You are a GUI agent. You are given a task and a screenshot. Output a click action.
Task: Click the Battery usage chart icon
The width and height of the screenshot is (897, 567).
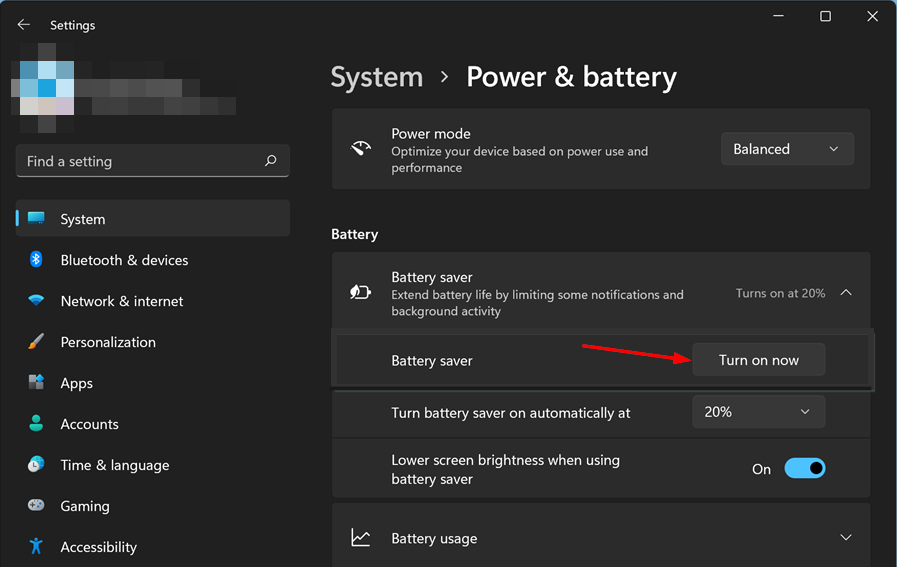[360, 538]
